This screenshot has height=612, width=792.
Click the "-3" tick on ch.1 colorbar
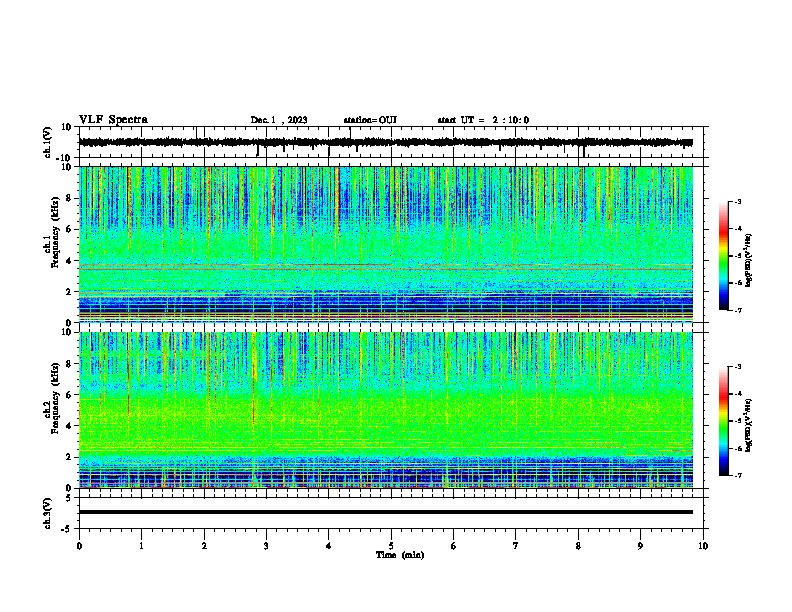point(738,201)
